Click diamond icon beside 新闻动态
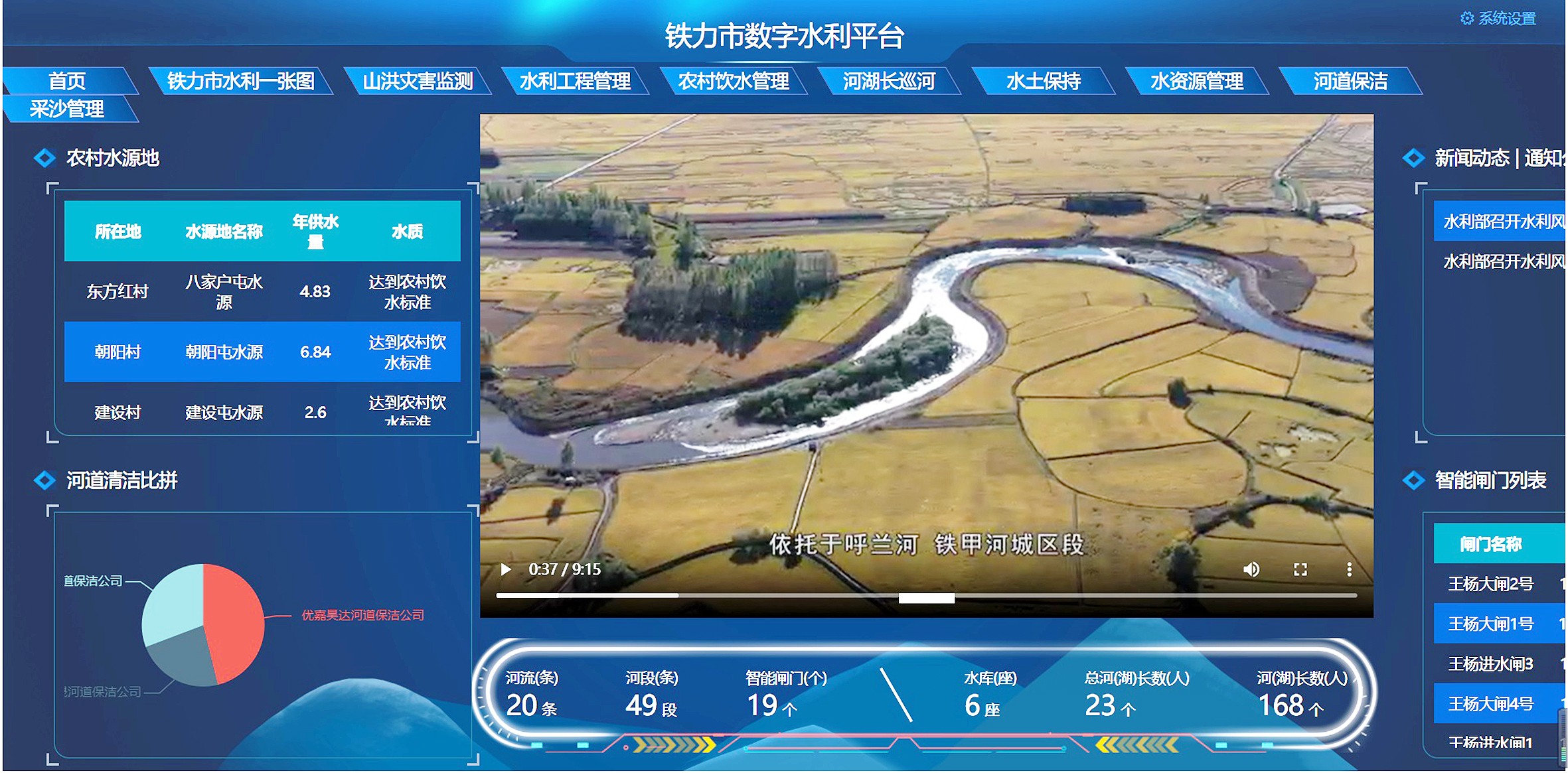This screenshot has height=773, width=1568. [1413, 158]
